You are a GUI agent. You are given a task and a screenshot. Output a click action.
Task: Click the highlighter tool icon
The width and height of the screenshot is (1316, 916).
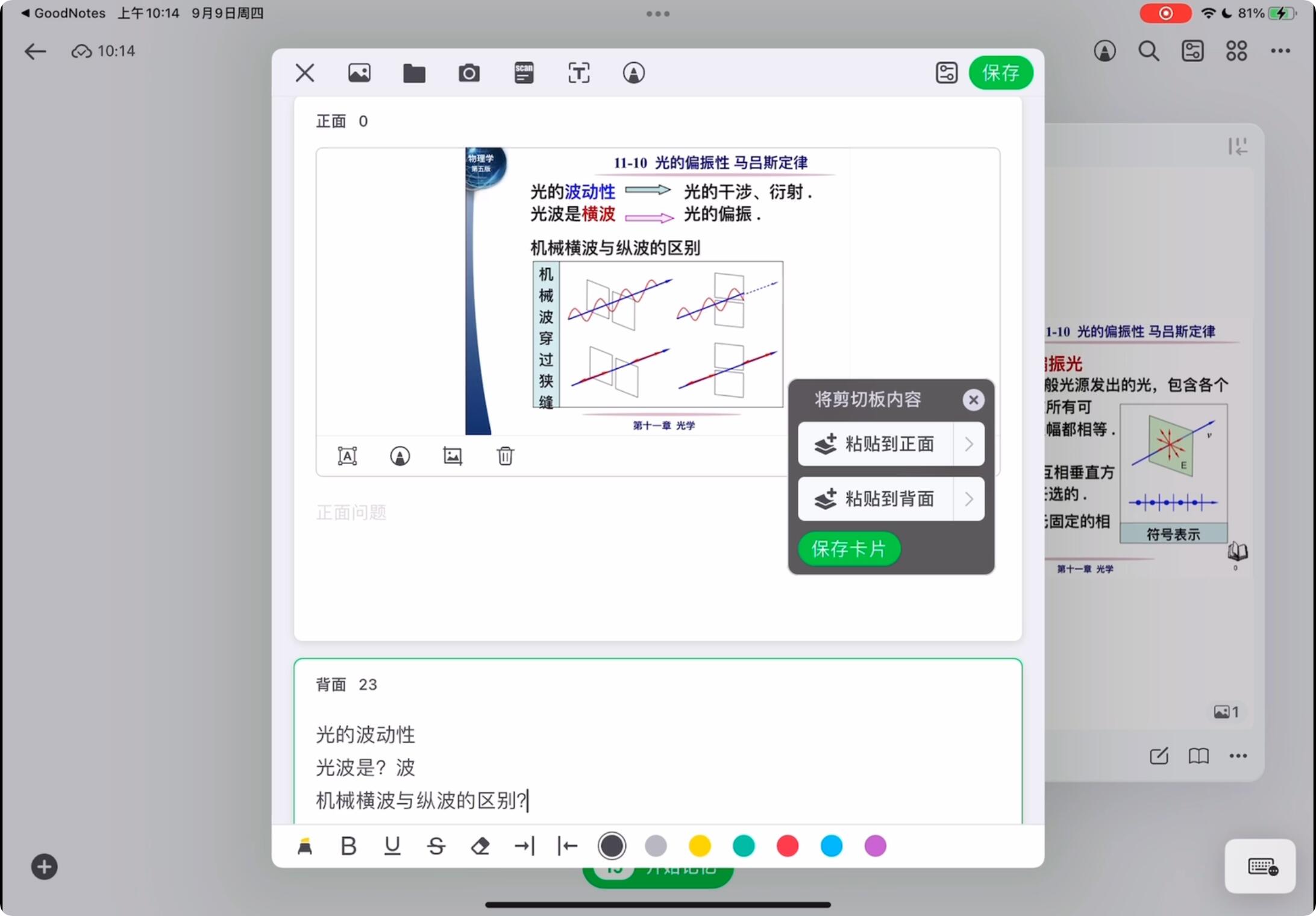click(x=305, y=846)
